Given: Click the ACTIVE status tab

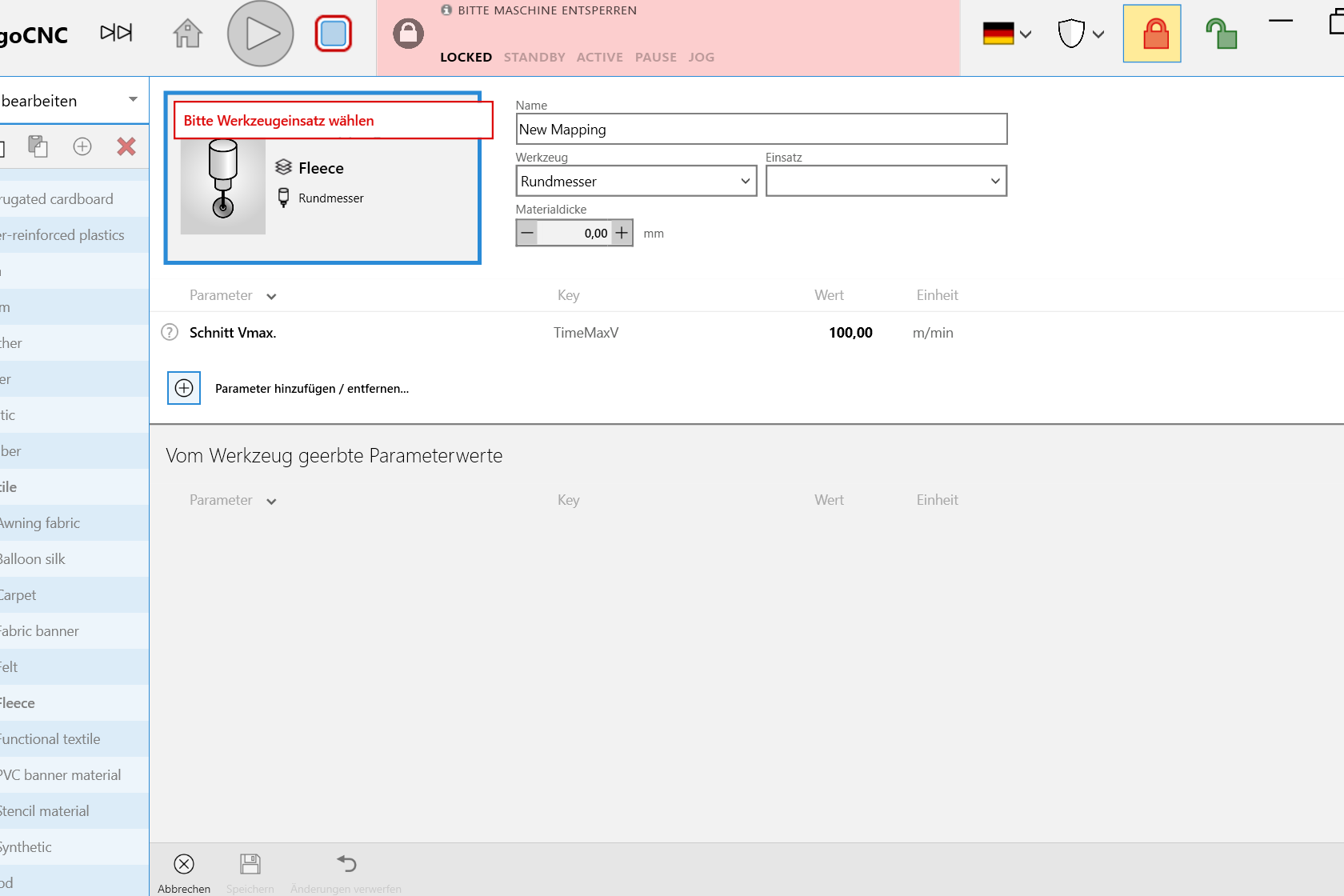Looking at the screenshot, I should [600, 58].
